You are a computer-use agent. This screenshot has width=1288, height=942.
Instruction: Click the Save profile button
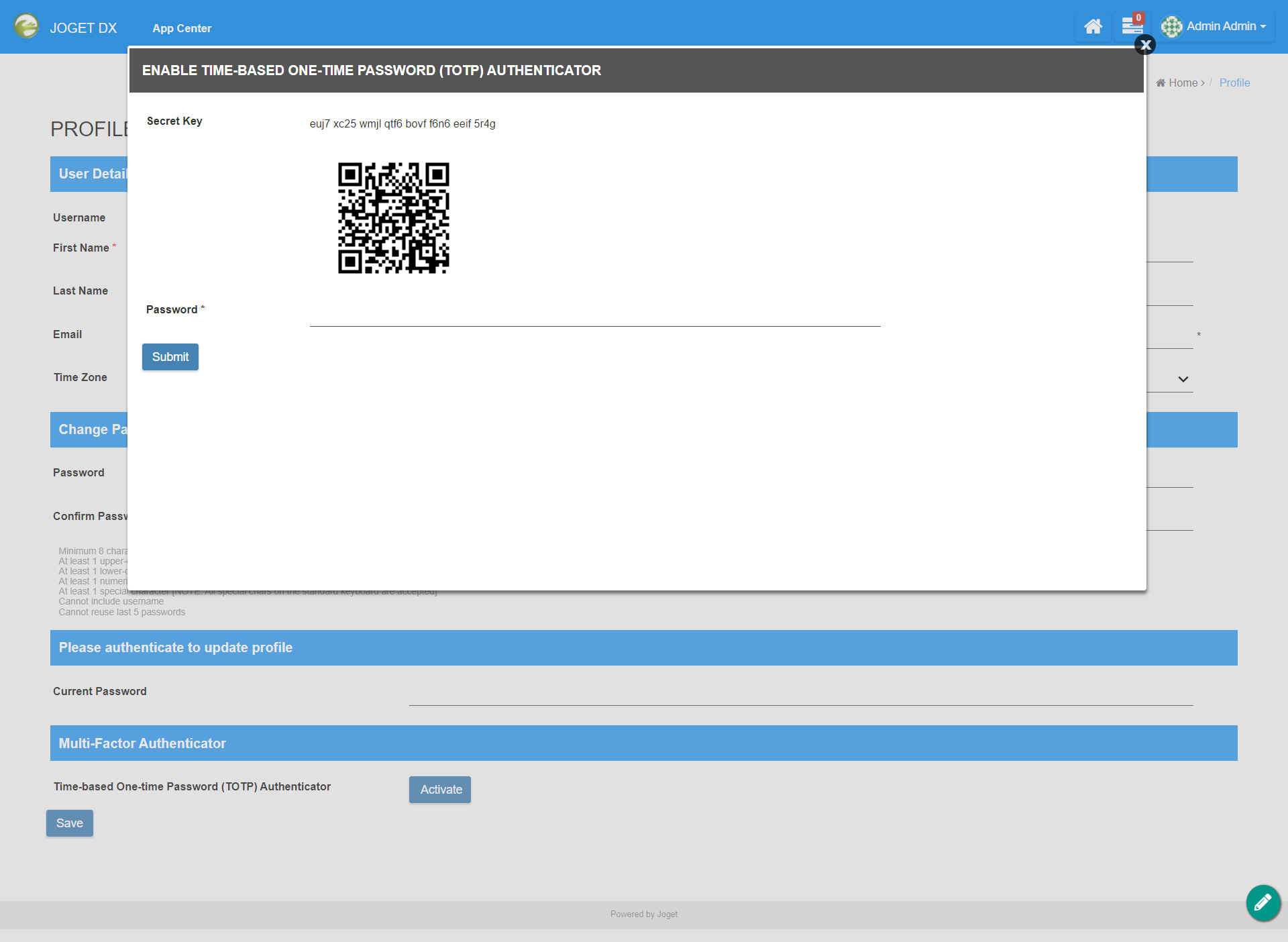[x=70, y=823]
